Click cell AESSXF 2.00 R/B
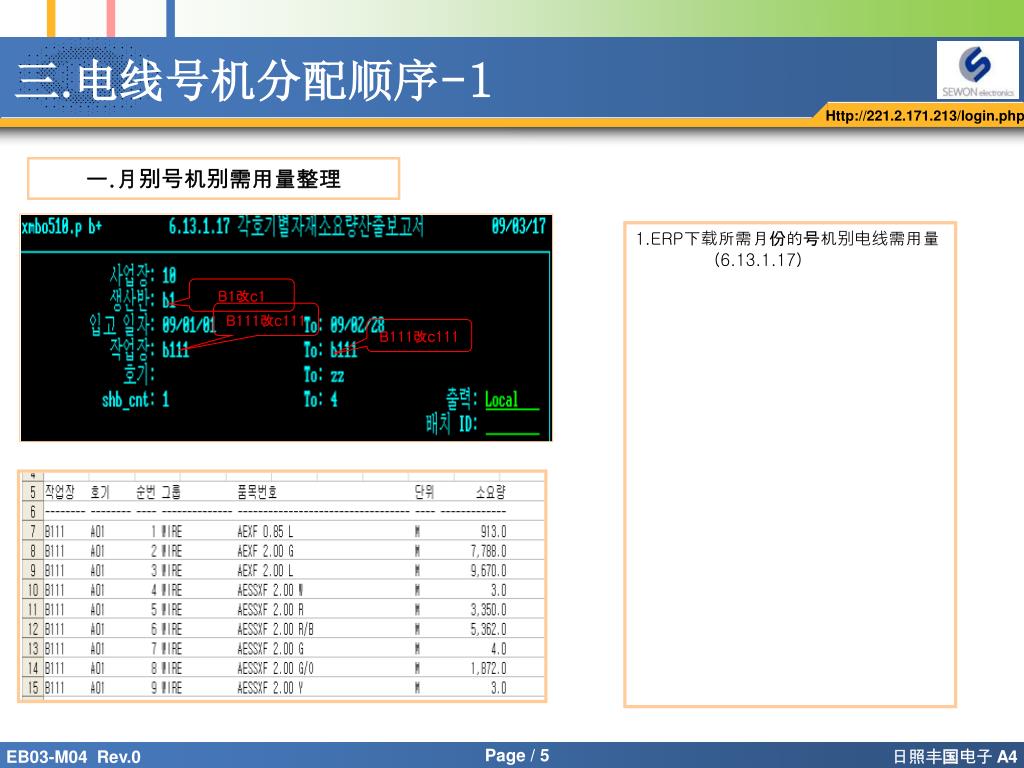1024x768 pixels. 275,630
